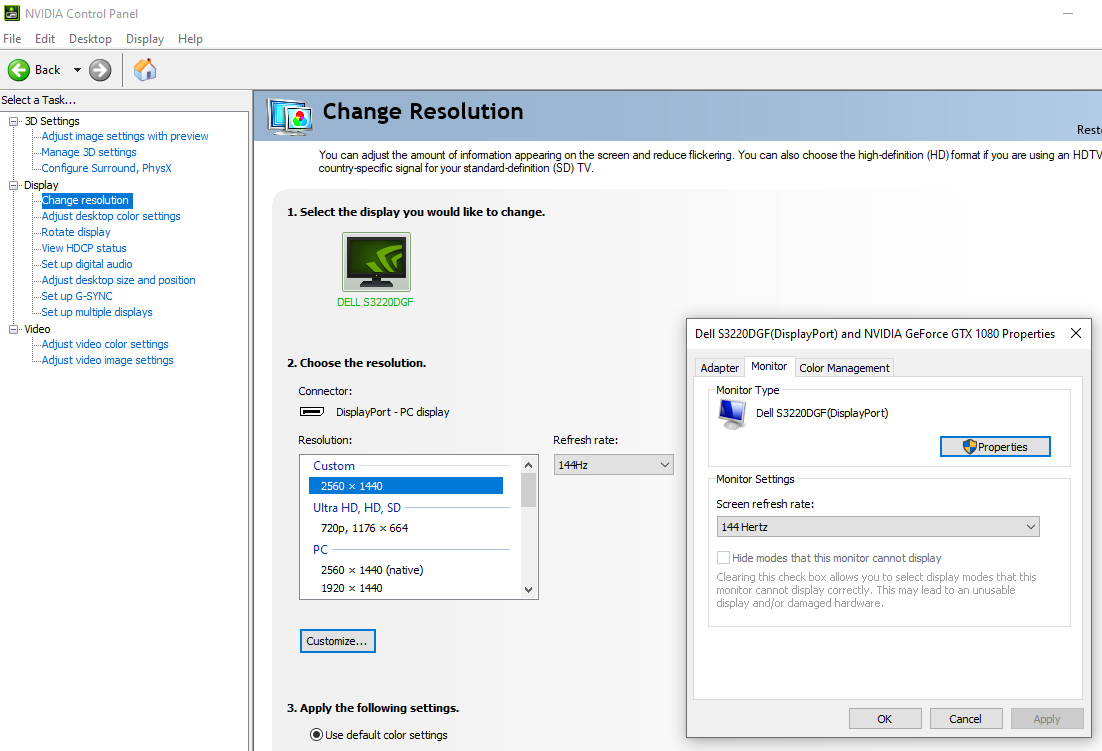Collapse the 3D Settings tree node

(13, 121)
